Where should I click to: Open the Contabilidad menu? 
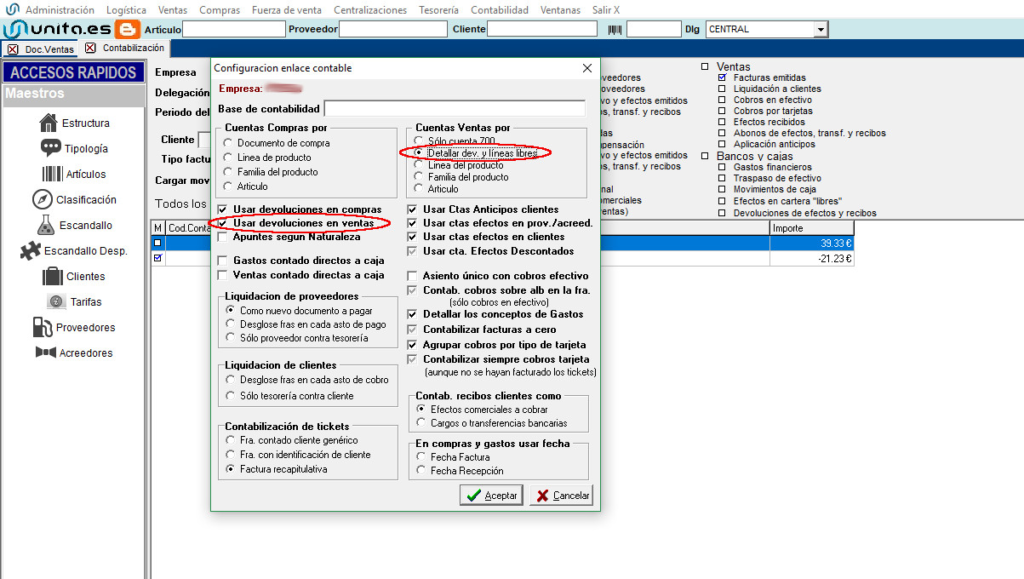click(x=499, y=10)
